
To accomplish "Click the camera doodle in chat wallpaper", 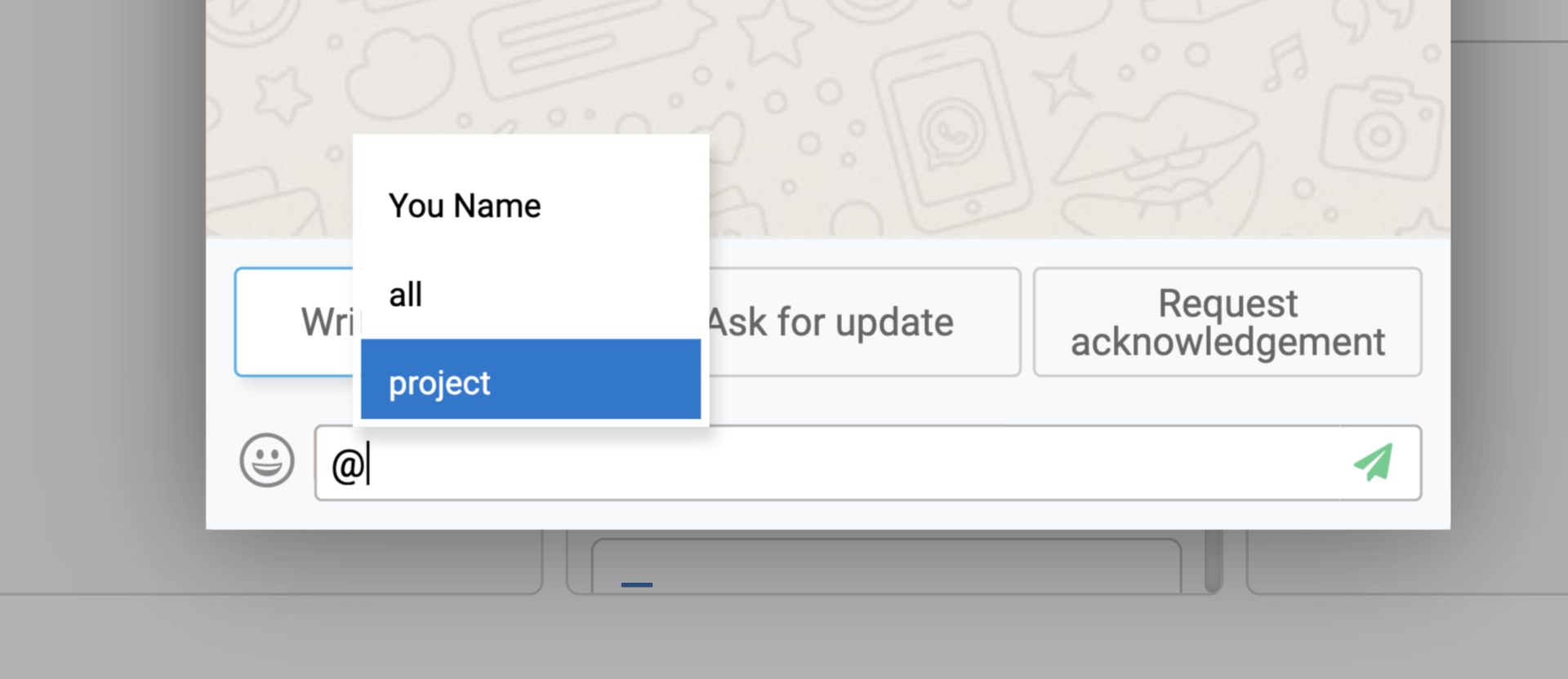I will [x=1380, y=129].
